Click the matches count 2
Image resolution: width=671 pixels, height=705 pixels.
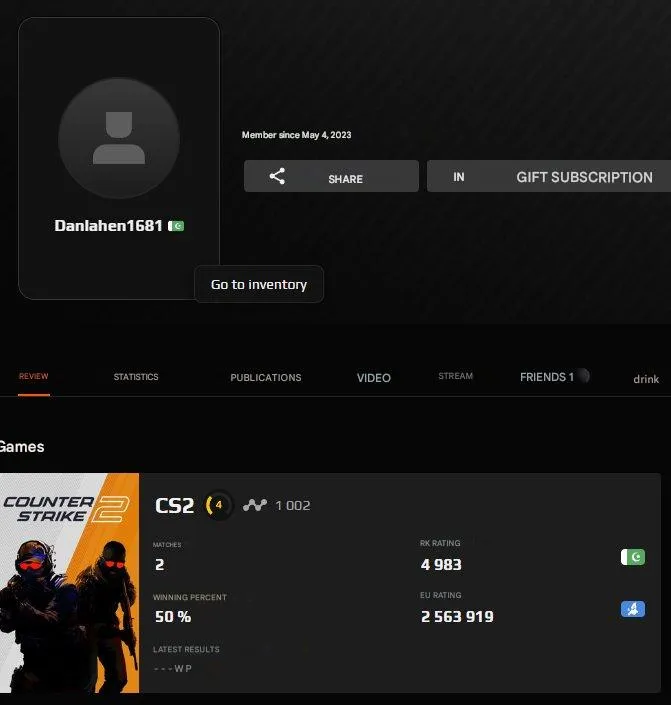pos(159,565)
